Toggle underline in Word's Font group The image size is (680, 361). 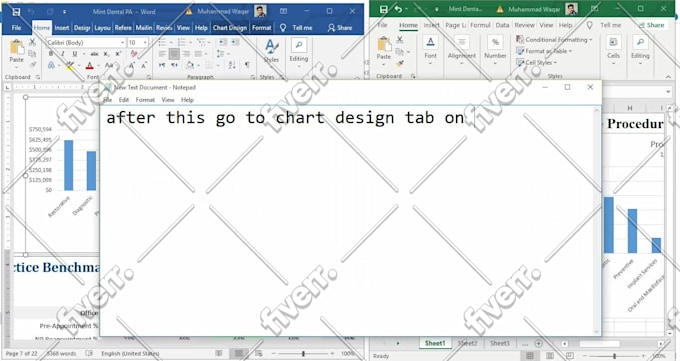click(75, 54)
